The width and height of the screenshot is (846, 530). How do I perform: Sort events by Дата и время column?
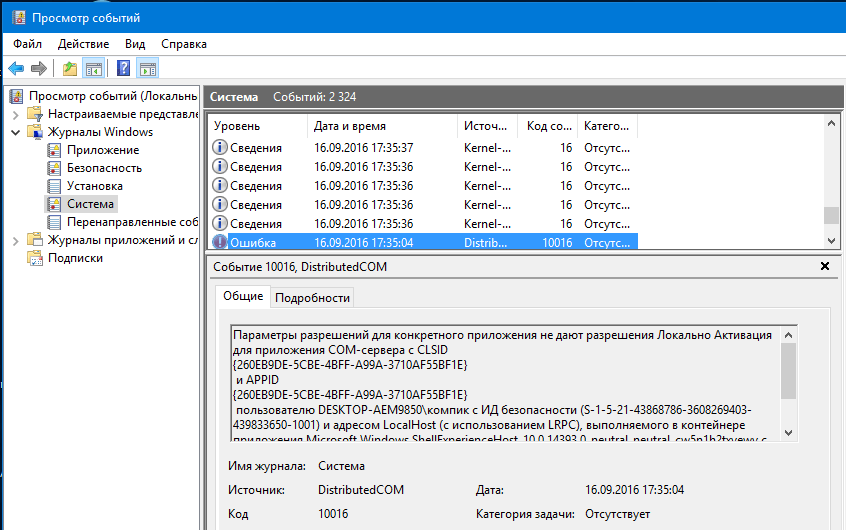point(350,126)
